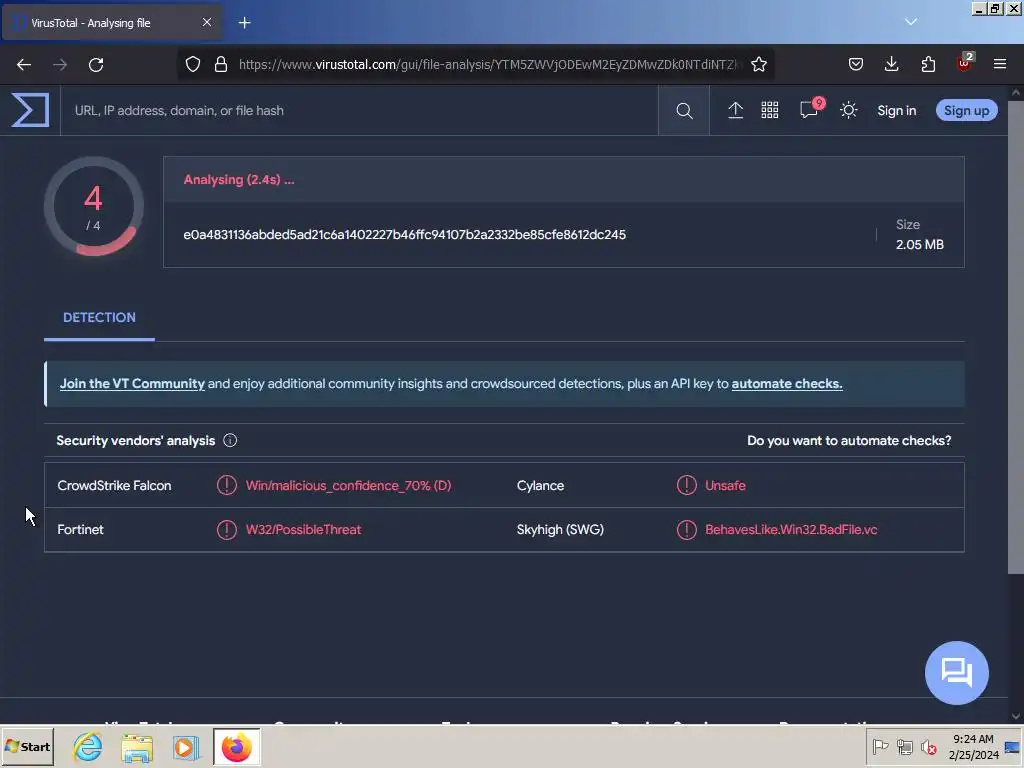
Task: Open the upload file arrow icon
Action: click(735, 110)
